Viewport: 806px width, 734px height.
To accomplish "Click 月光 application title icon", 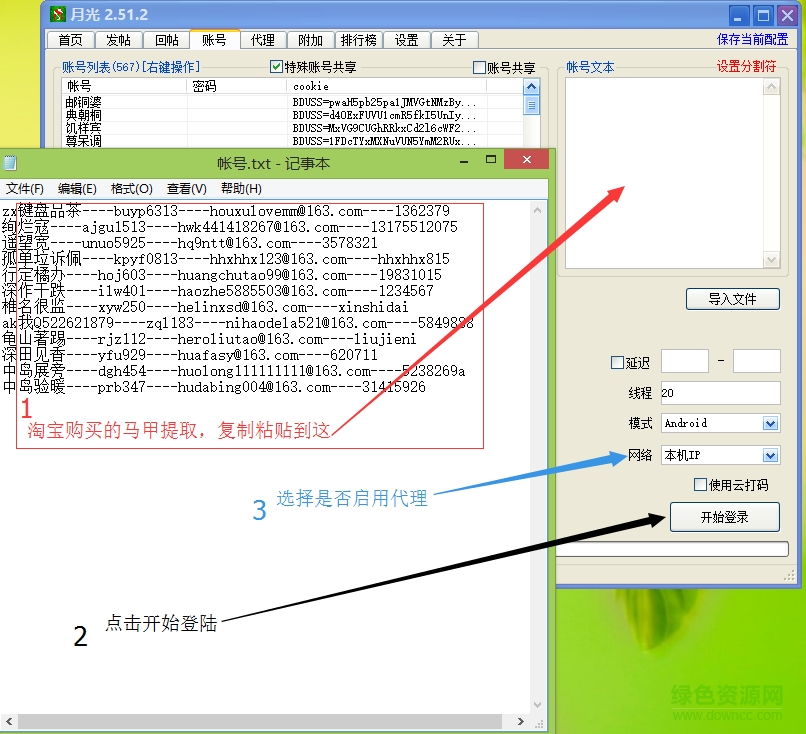I will point(58,14).
